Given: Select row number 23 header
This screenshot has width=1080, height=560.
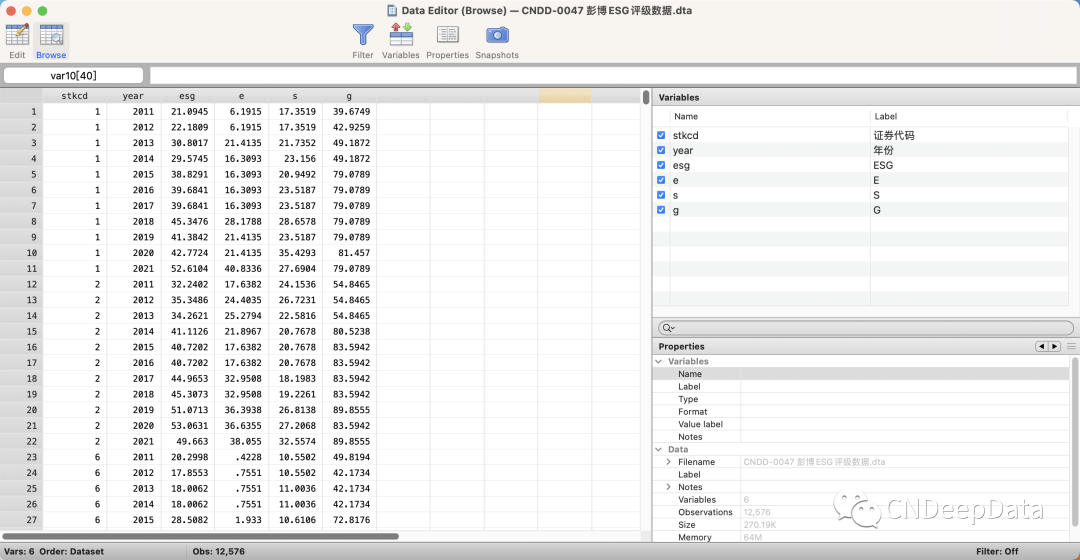Looking at the screenshot, I should [x=21, y=457].
